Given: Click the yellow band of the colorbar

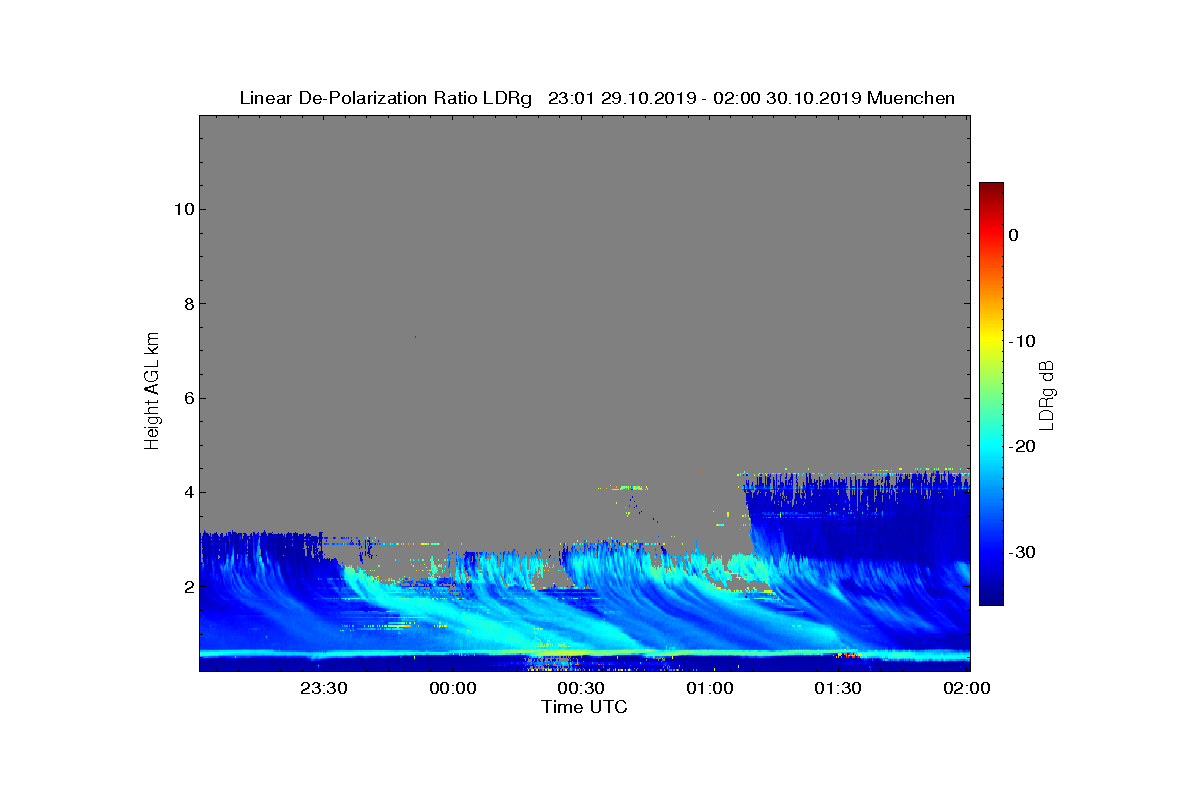Looking at the screenshot, I should 991,341.
